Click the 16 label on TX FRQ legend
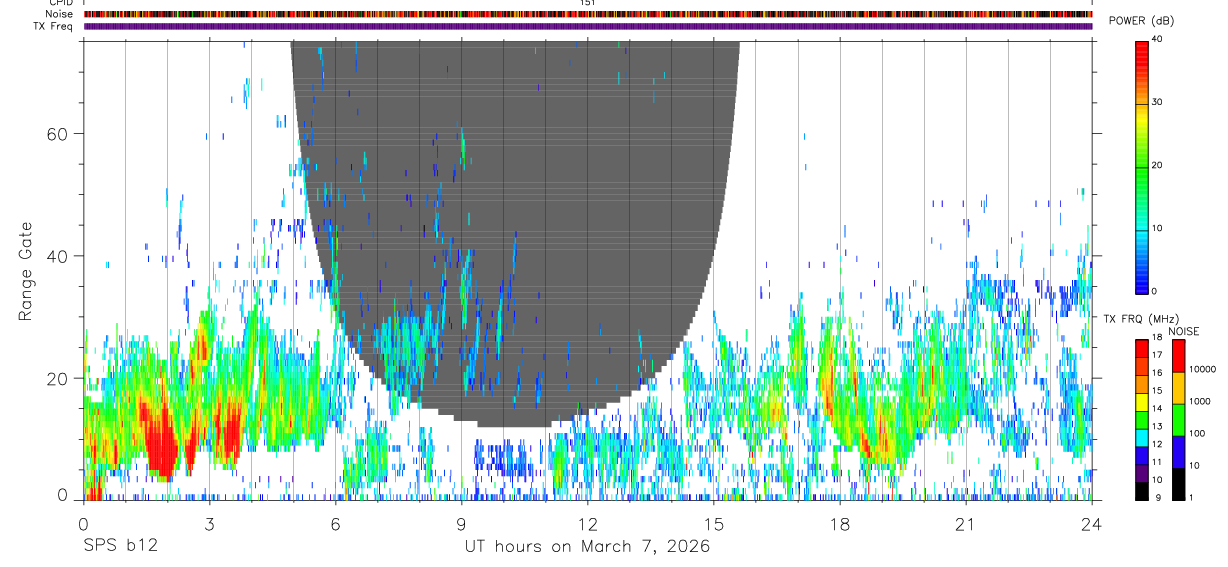Viewport: 1228px width, 567px height. coord(1157,371)
